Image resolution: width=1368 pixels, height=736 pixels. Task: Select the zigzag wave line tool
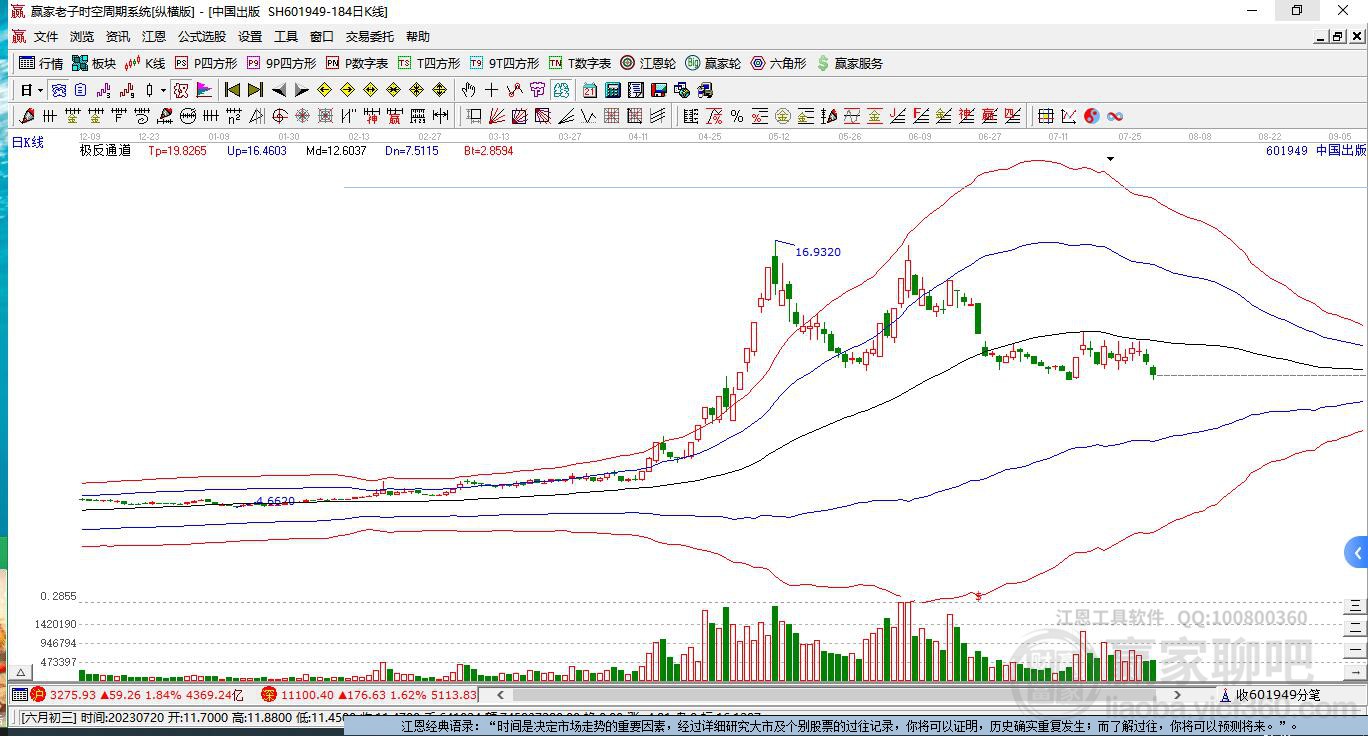tap(587, 116)
